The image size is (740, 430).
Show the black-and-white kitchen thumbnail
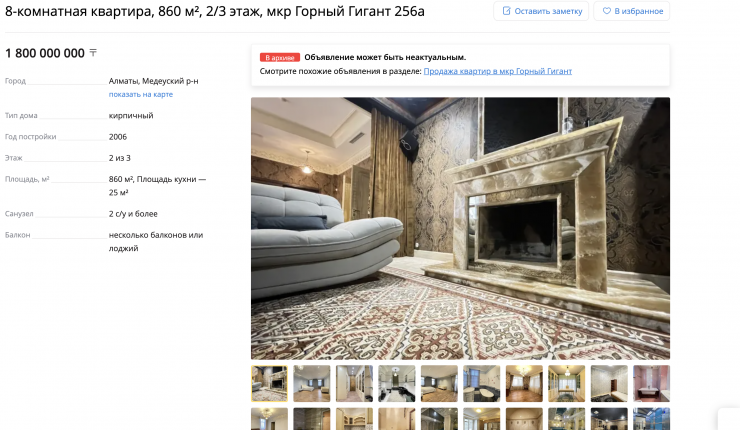[396, 383]
